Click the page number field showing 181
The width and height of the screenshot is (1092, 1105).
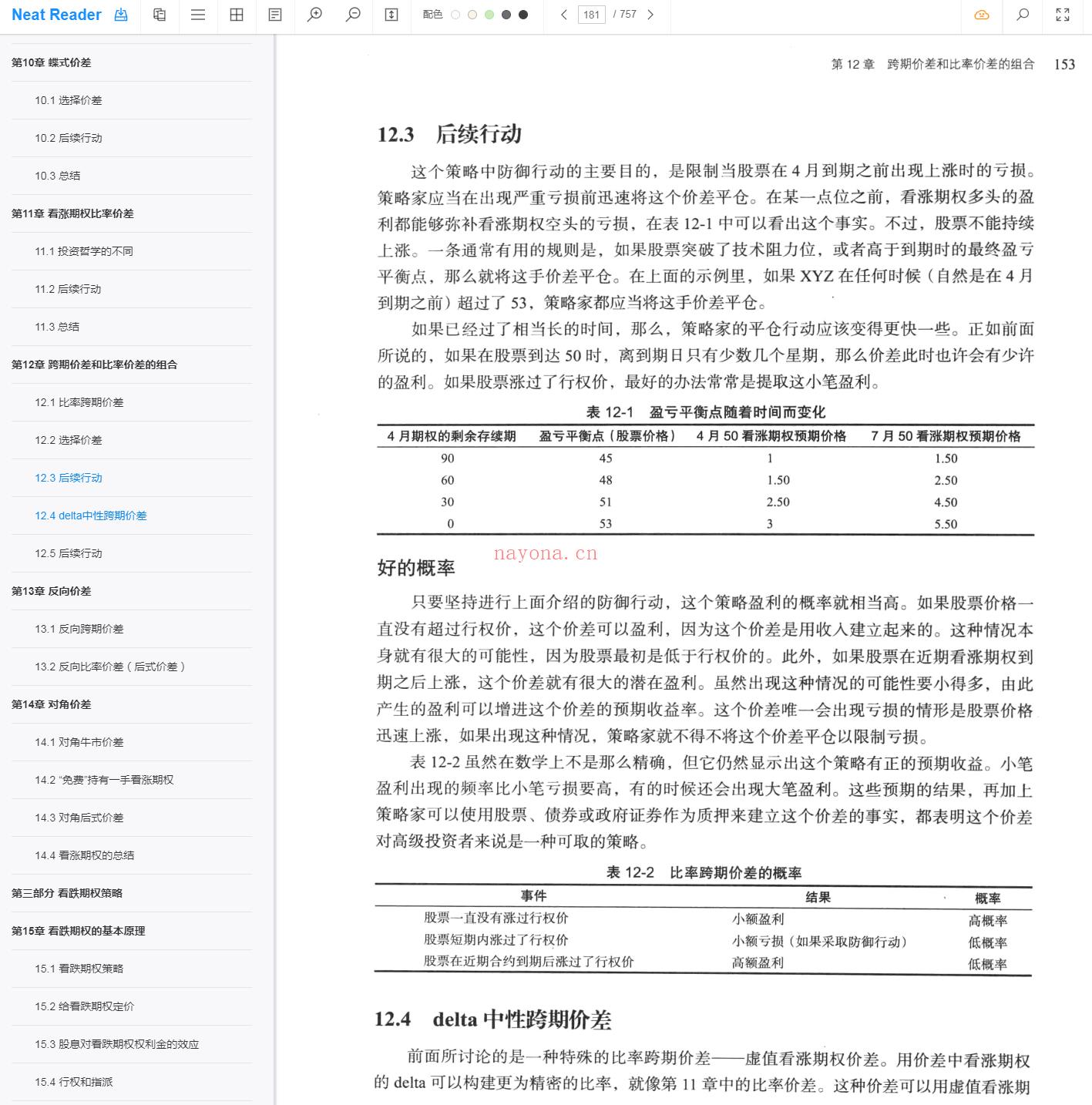[x=592, y=15]
